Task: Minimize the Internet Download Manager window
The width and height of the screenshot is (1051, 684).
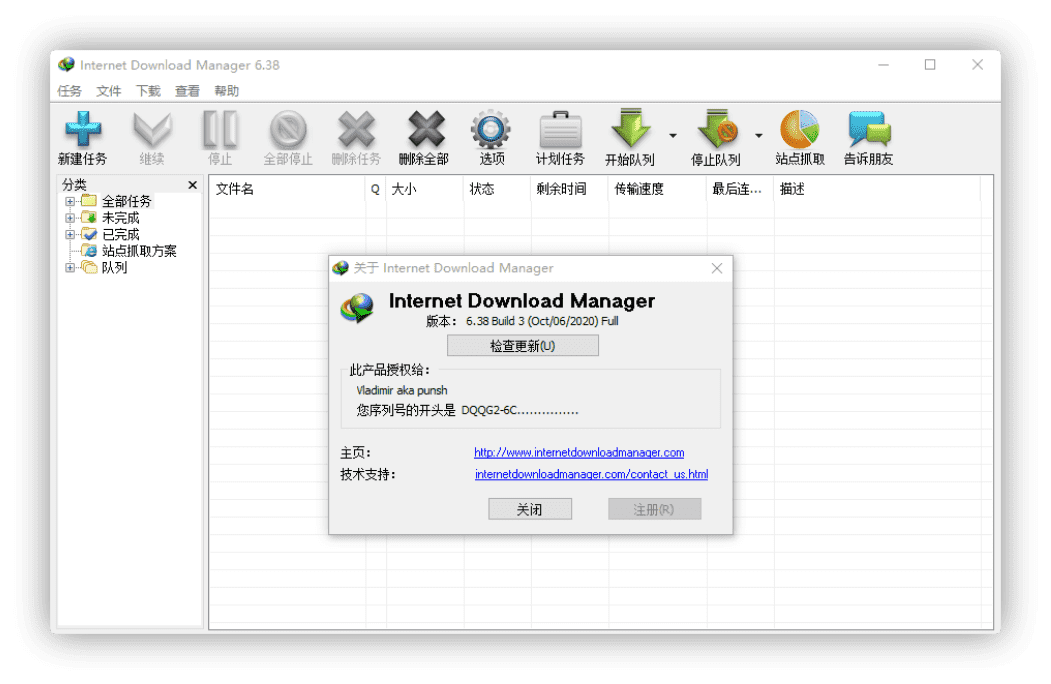Action: [x=883, y=65]
